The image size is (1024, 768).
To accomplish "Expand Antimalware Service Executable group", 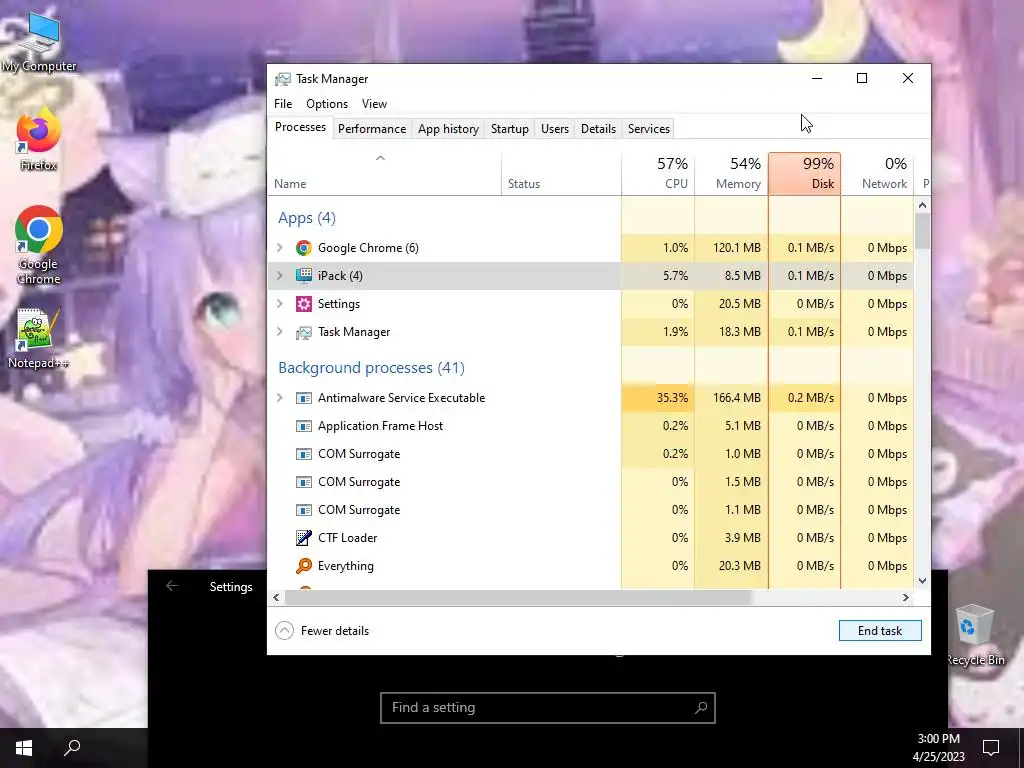I will pyautogui.click(x=280, y=398).
